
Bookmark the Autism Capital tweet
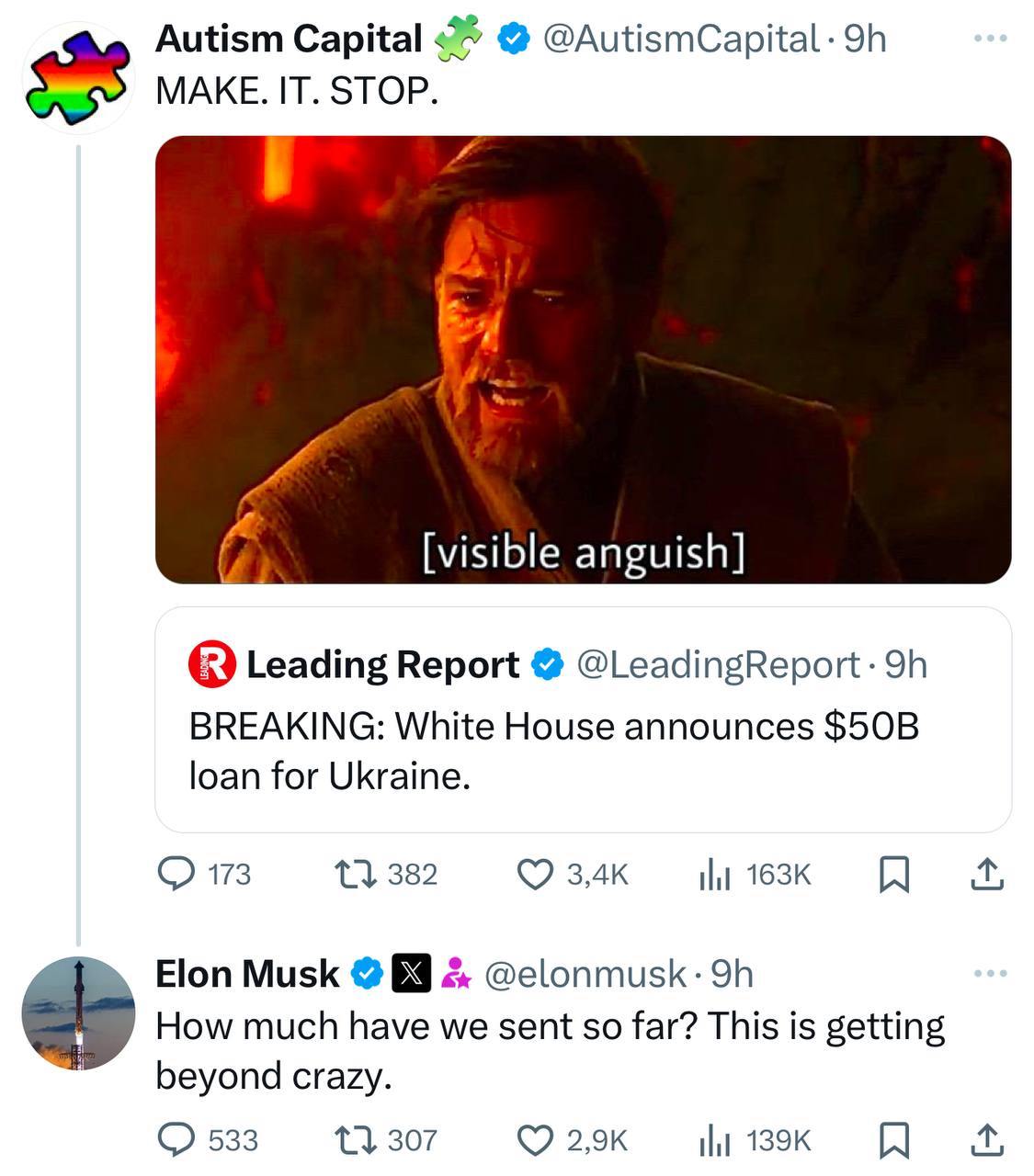pos(894,874)
